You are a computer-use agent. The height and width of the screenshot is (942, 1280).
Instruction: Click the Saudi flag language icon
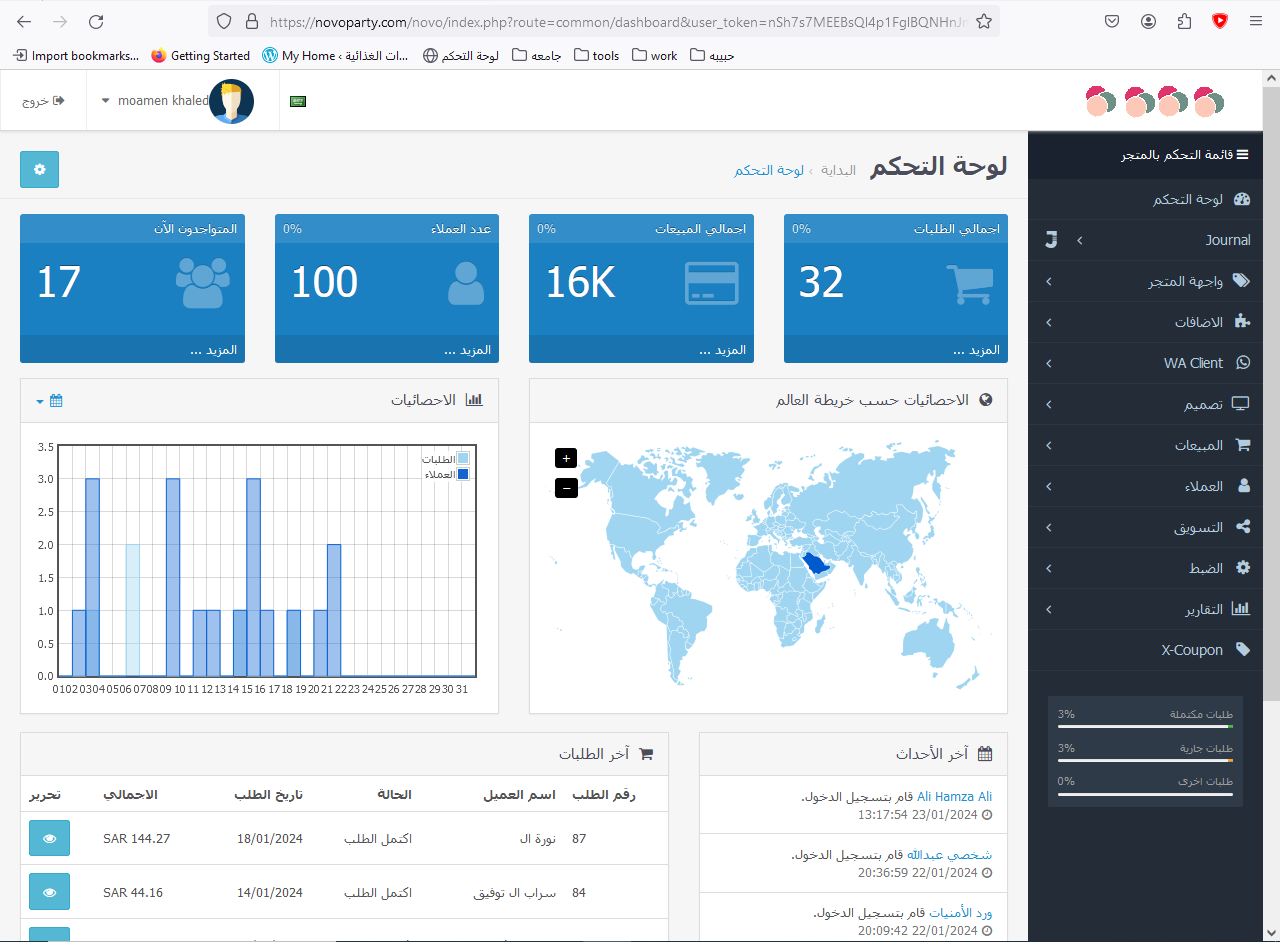[297, 101]
